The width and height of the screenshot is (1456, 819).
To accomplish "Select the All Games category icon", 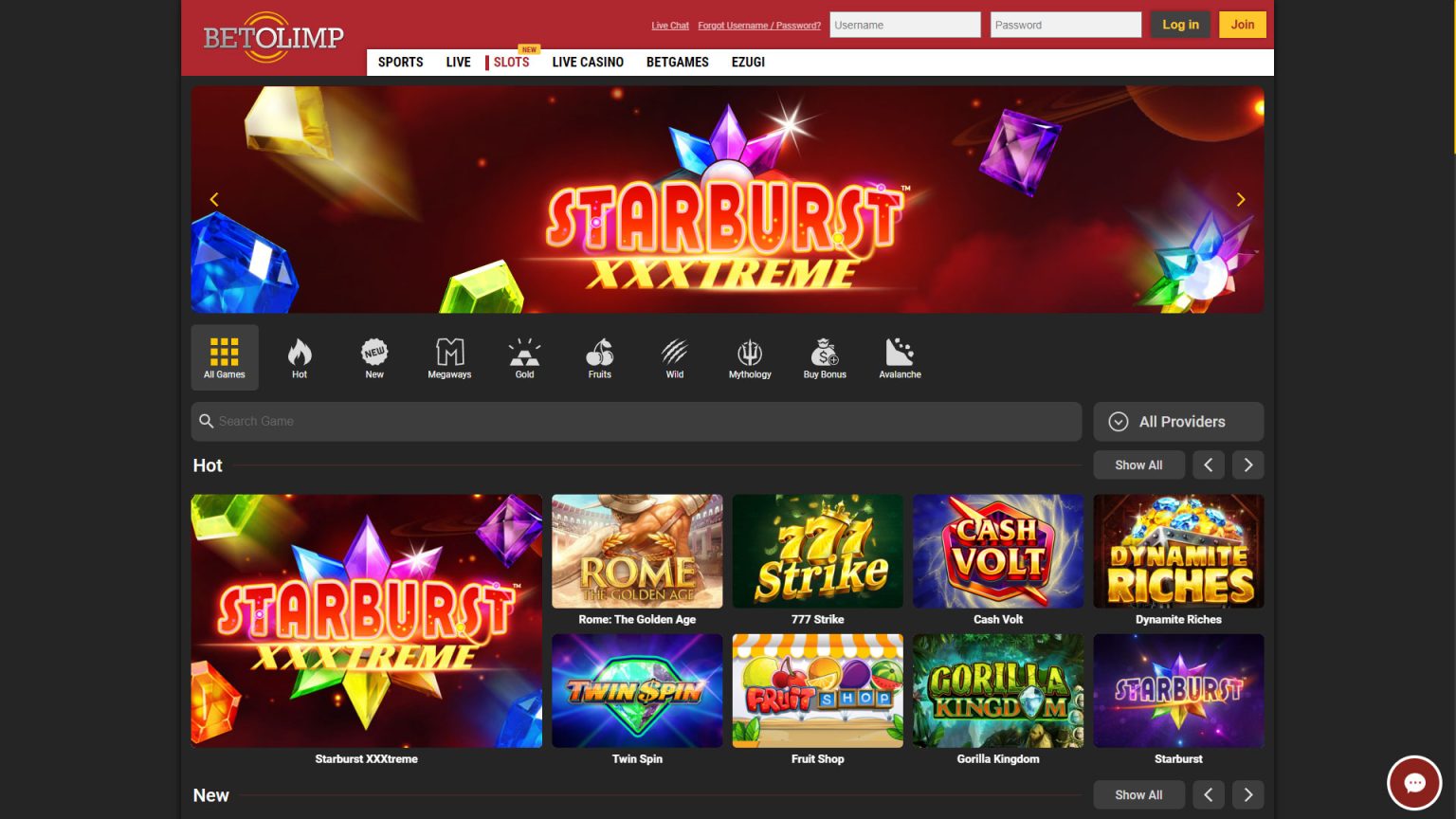I will 225,357.
